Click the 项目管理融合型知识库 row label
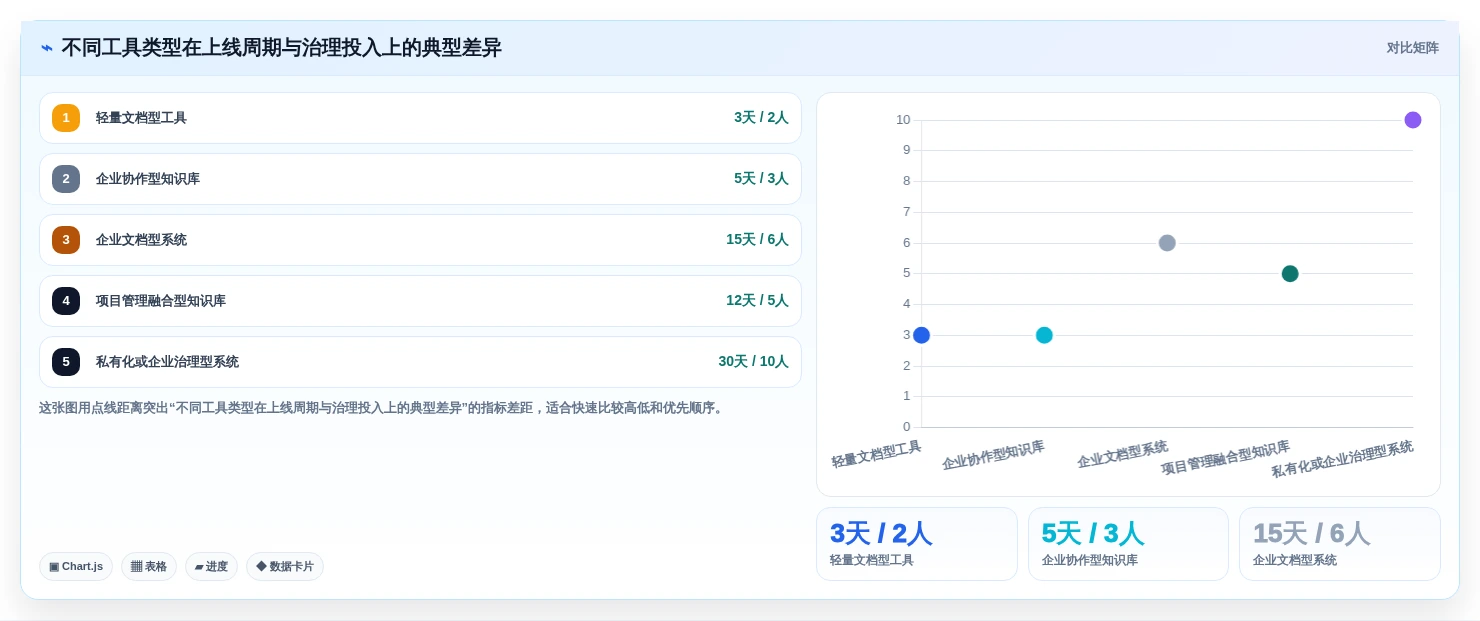The height and width of the screenshot is (621, 1480). click(161, 301)
